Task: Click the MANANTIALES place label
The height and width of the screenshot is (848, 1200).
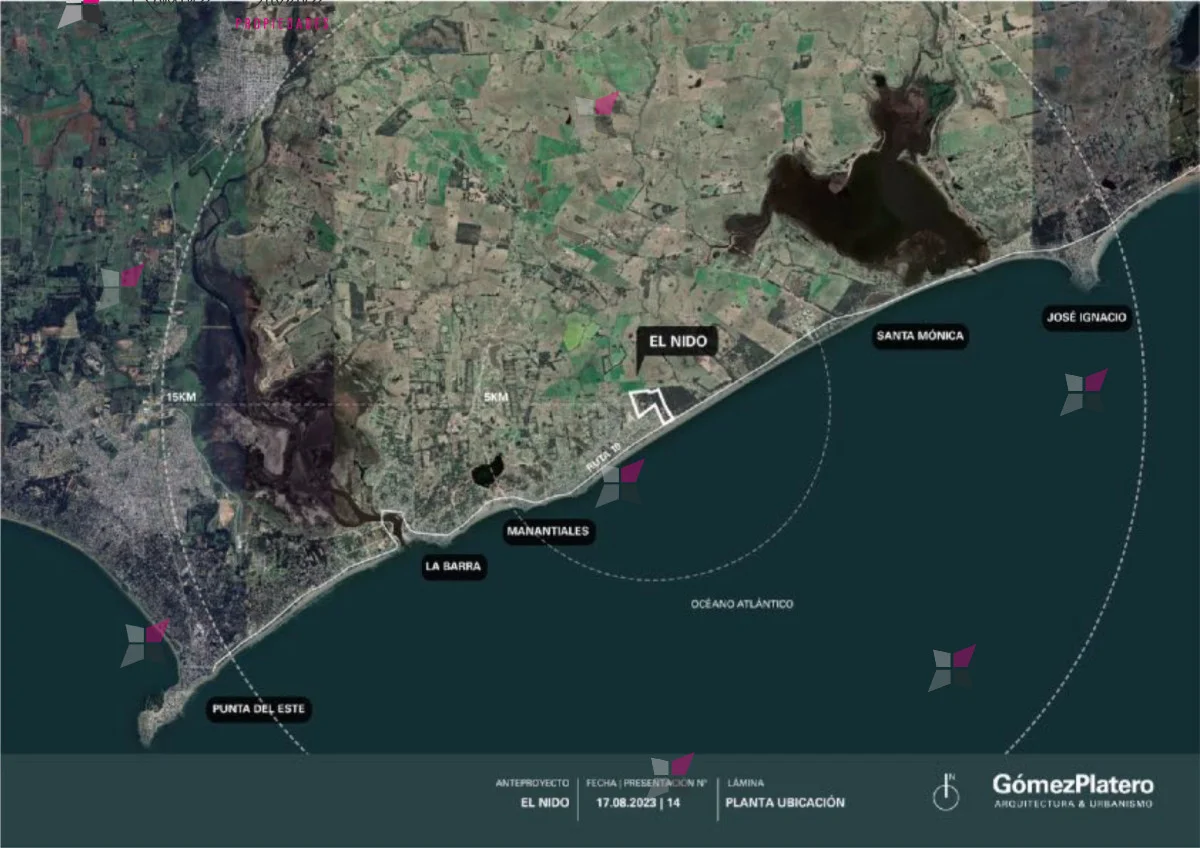Action: (x=548, y=532)
